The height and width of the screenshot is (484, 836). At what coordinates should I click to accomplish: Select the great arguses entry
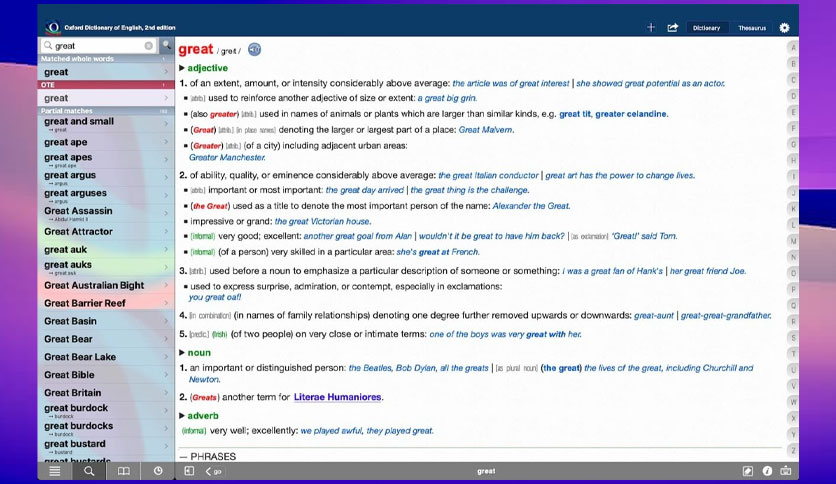106,195
